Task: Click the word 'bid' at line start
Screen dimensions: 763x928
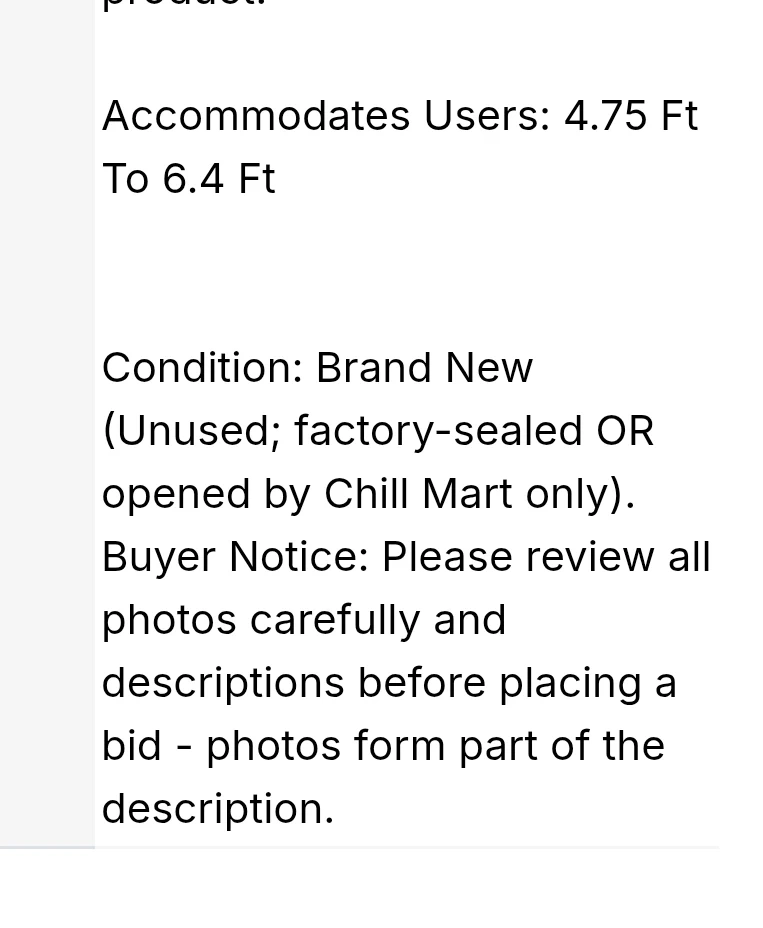Action: [131, 746]
